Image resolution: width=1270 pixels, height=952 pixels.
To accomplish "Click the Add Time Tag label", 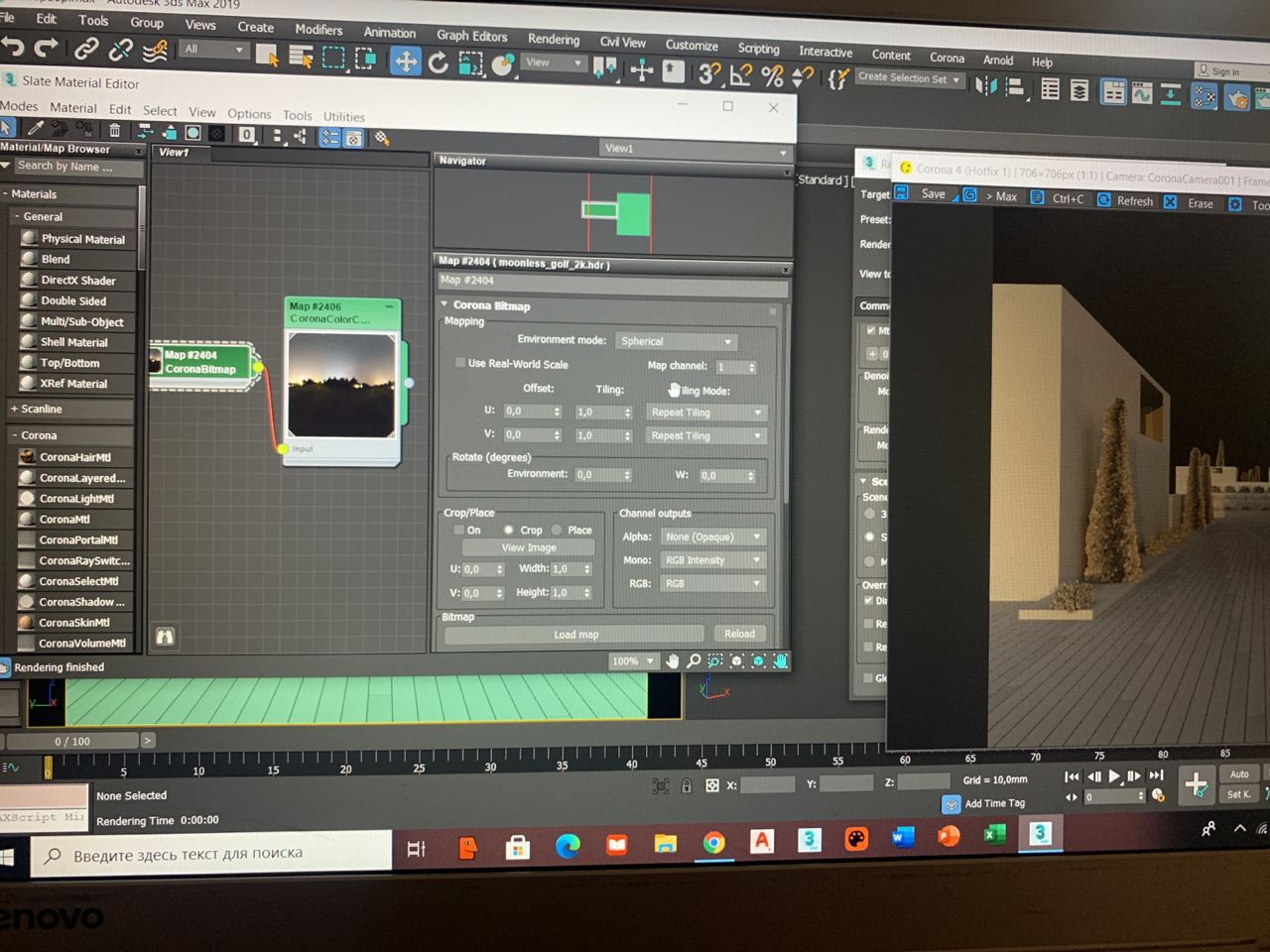I will click(994, 803).
